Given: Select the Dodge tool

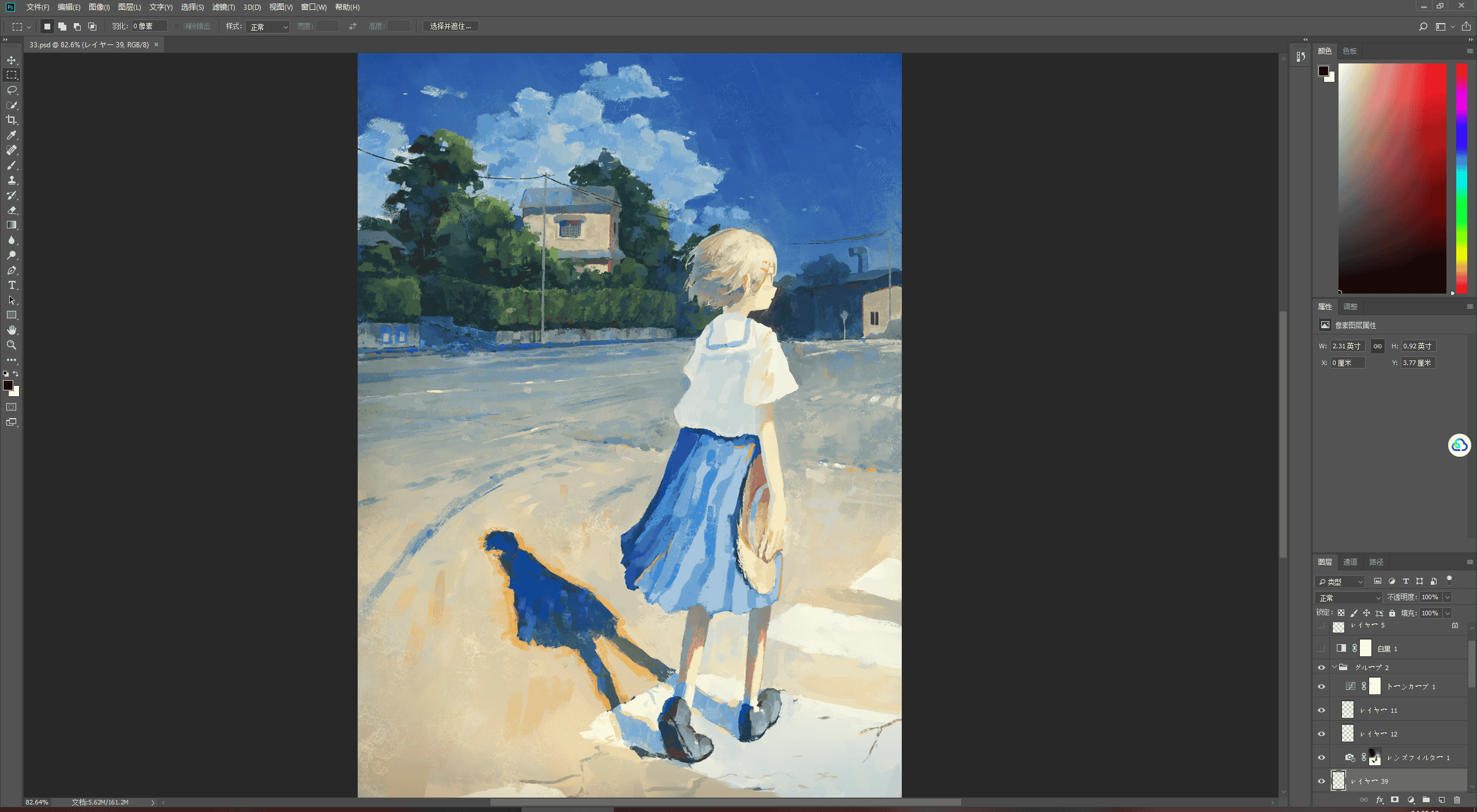Looking at the screenshot, I should tap(12, 255).
